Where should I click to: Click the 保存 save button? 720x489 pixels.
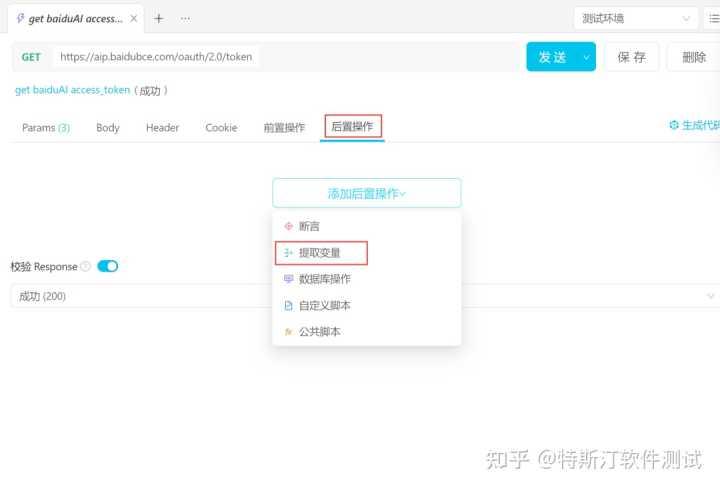[631, 57]
